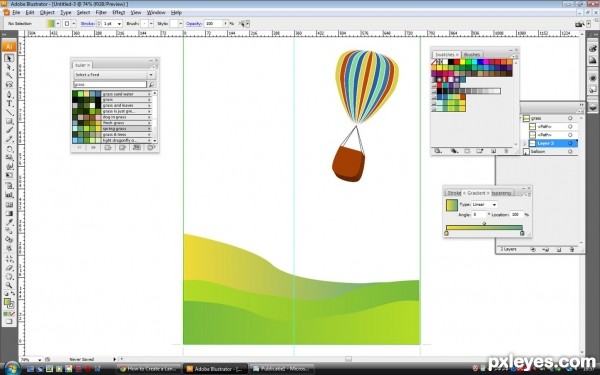Click the blue Opacity link
Screen dimensions: 600x375
click(194, 24)
